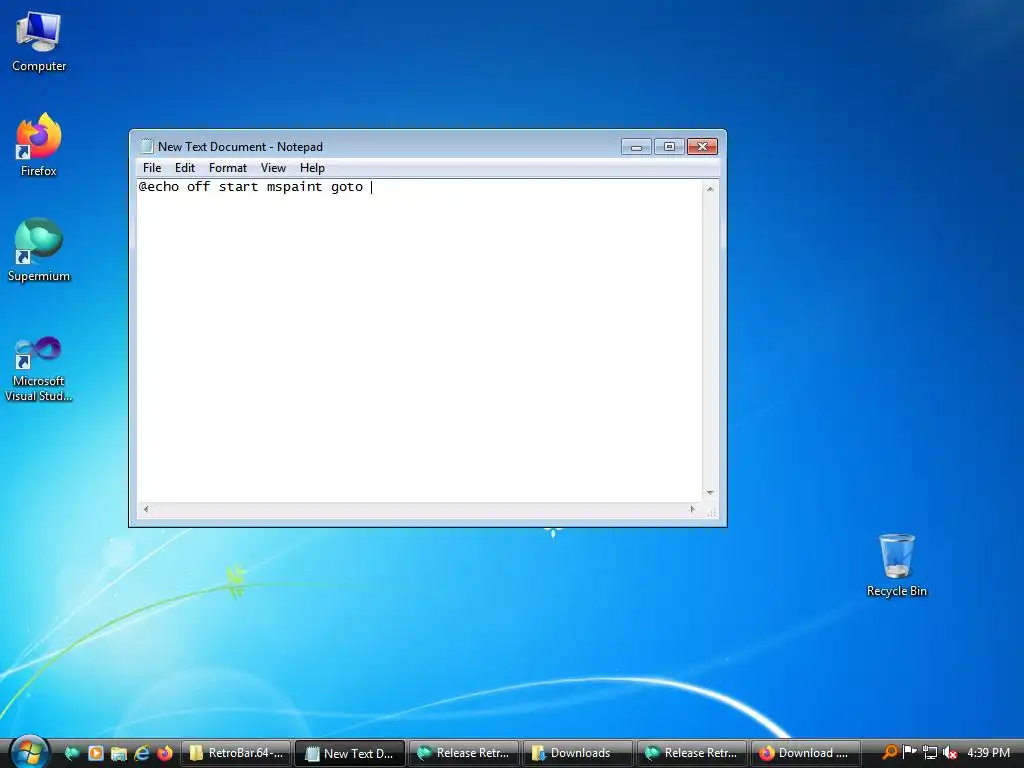Open the Help menu in Notepad
Viewport: 1024px width, 768px height.
pyautogui.click(x=312, y=168)
